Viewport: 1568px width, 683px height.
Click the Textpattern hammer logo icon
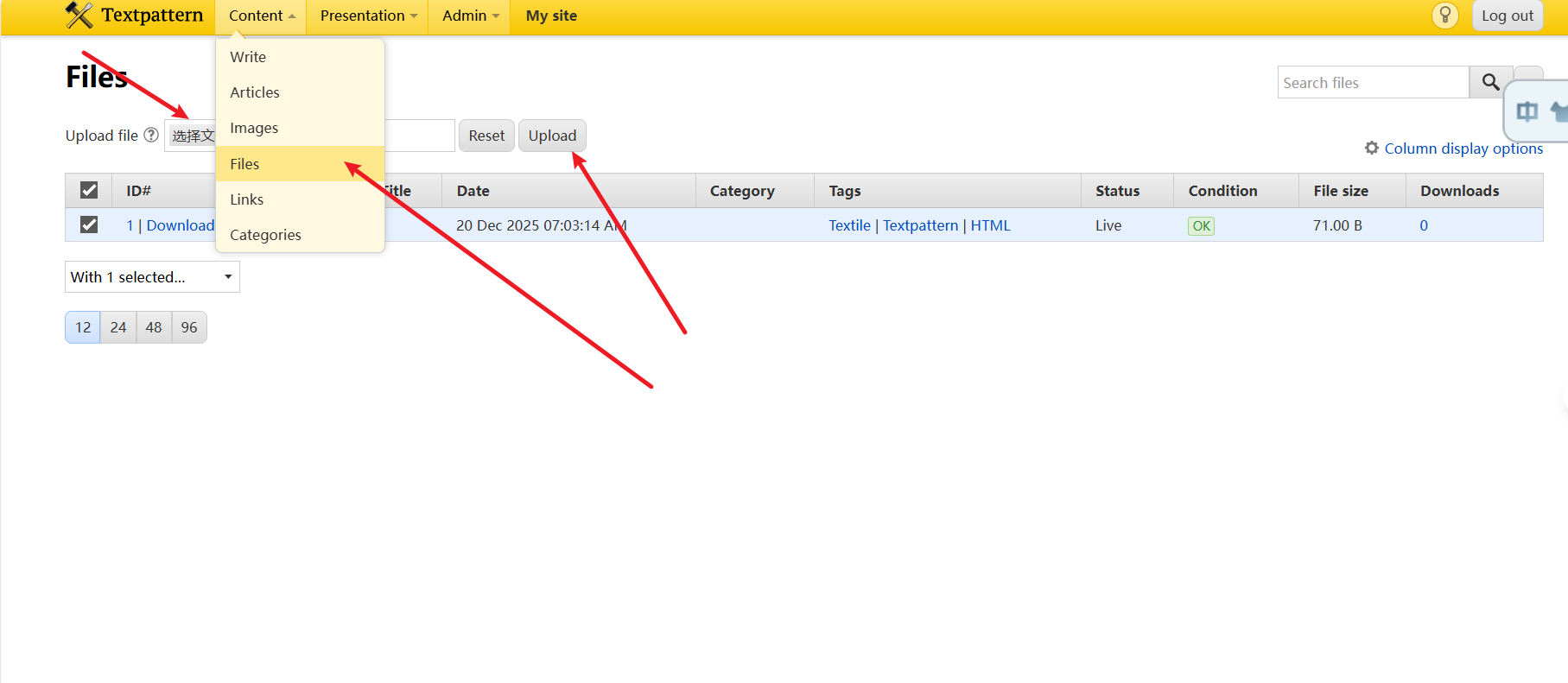pyautogui.click(x=79, y=15)
